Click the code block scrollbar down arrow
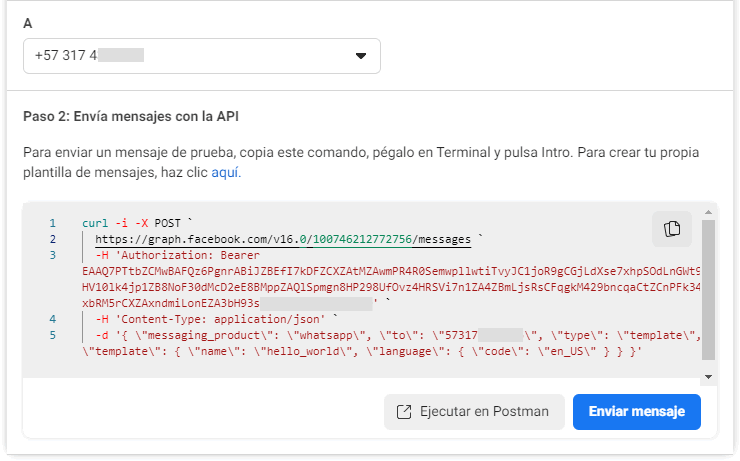Image resolution: width=740 pixels, height=461 pixels. (708, 377)
